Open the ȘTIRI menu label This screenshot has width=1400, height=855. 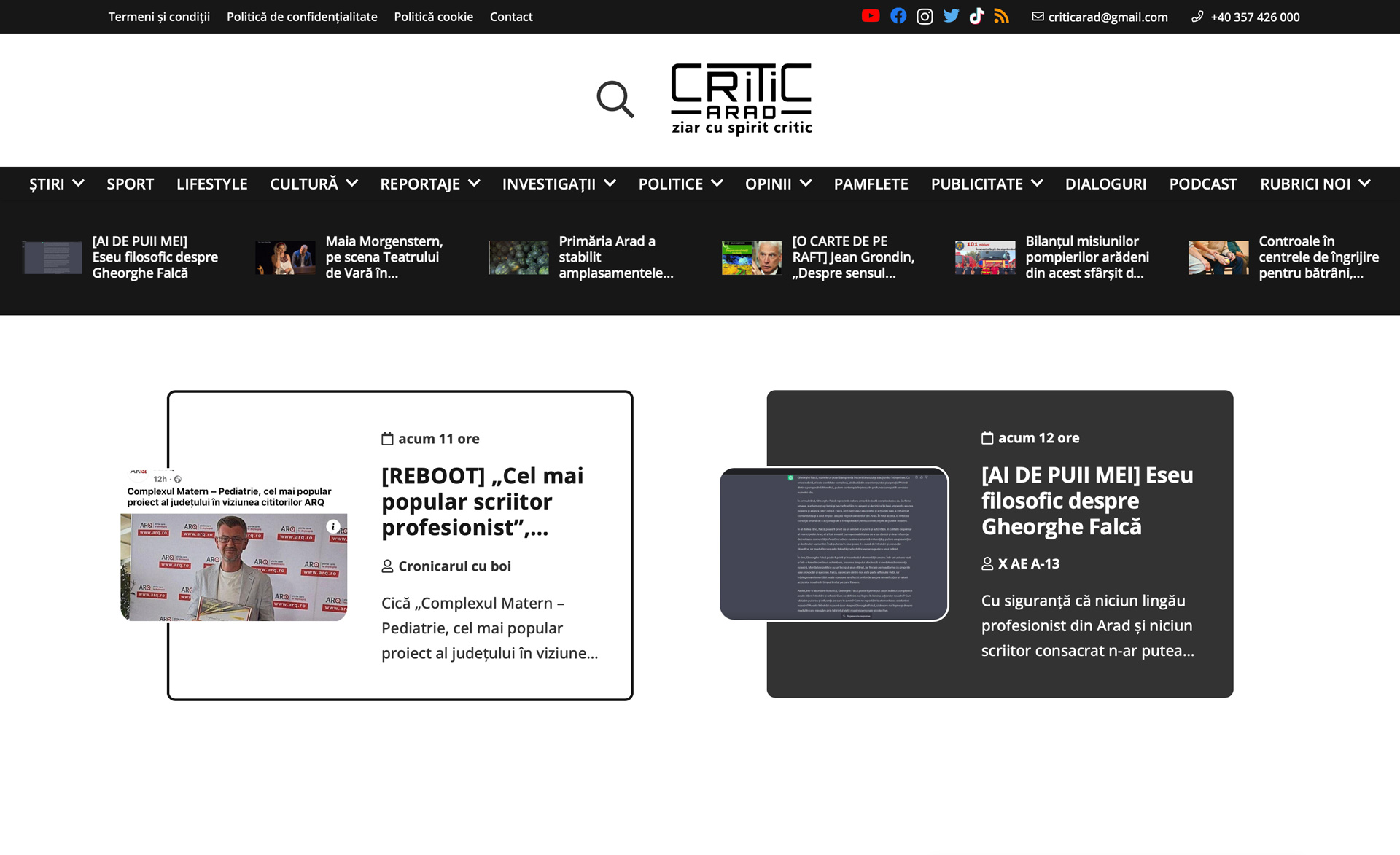47,184
